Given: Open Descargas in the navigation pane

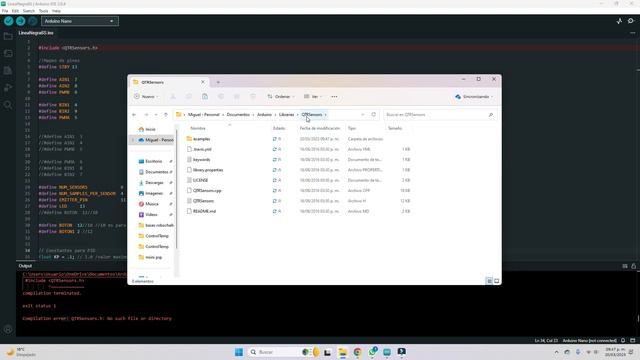Looking at the screenshot, I should [154, 182].
